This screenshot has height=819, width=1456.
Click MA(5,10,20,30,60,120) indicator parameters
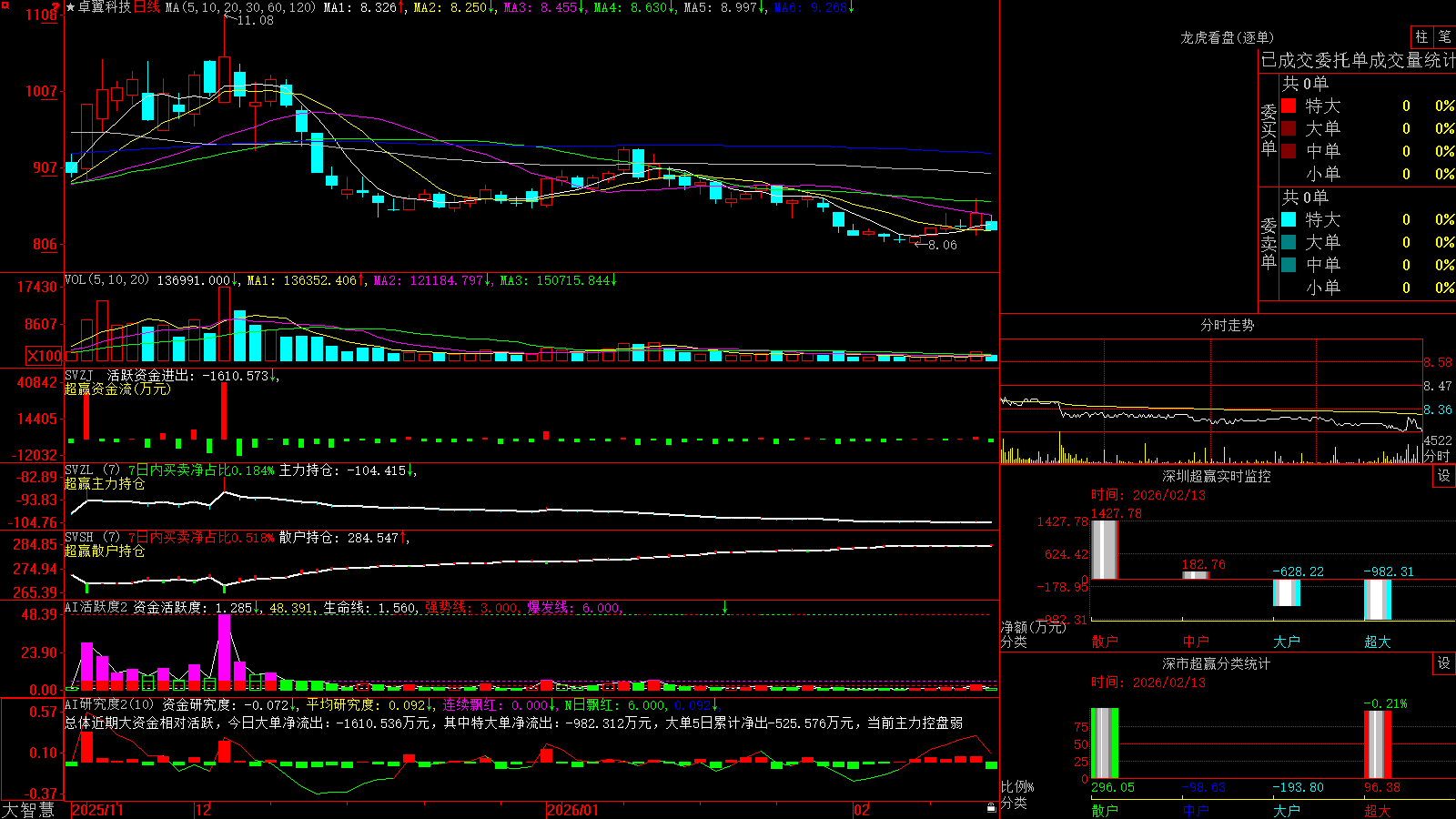coord(240,7)
